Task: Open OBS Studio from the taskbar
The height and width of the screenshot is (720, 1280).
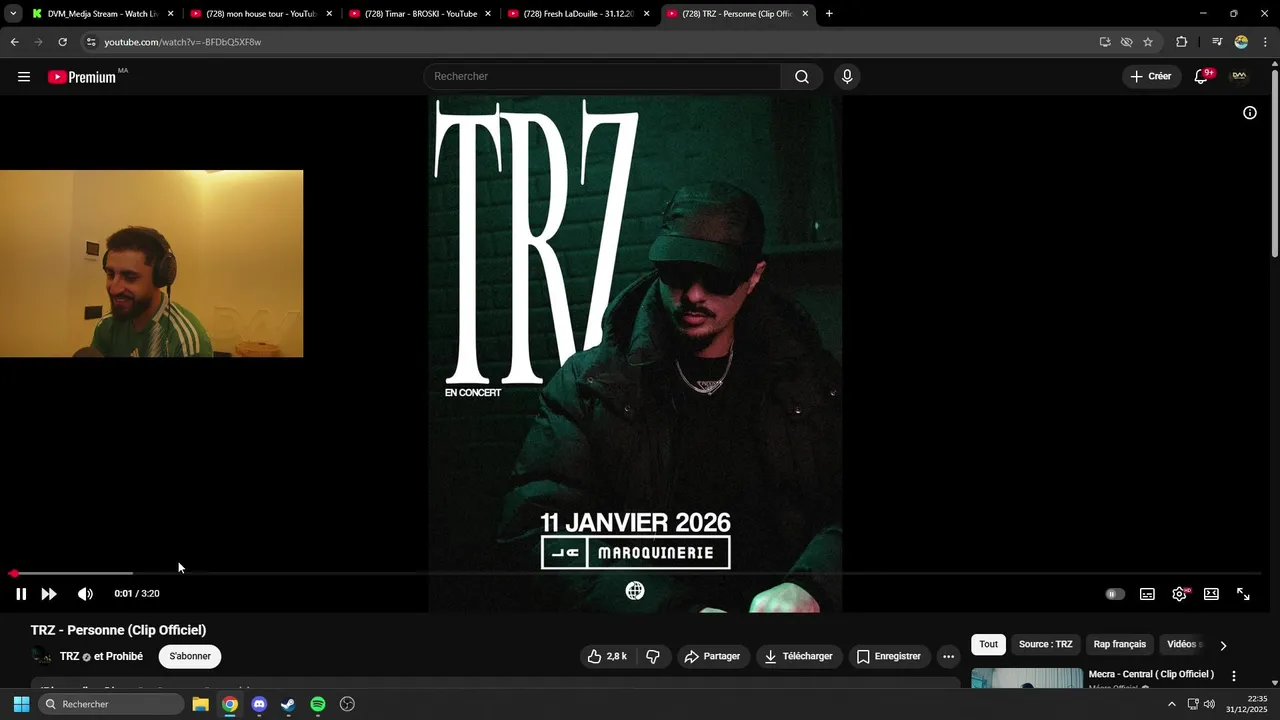Action: coord(347,704)
